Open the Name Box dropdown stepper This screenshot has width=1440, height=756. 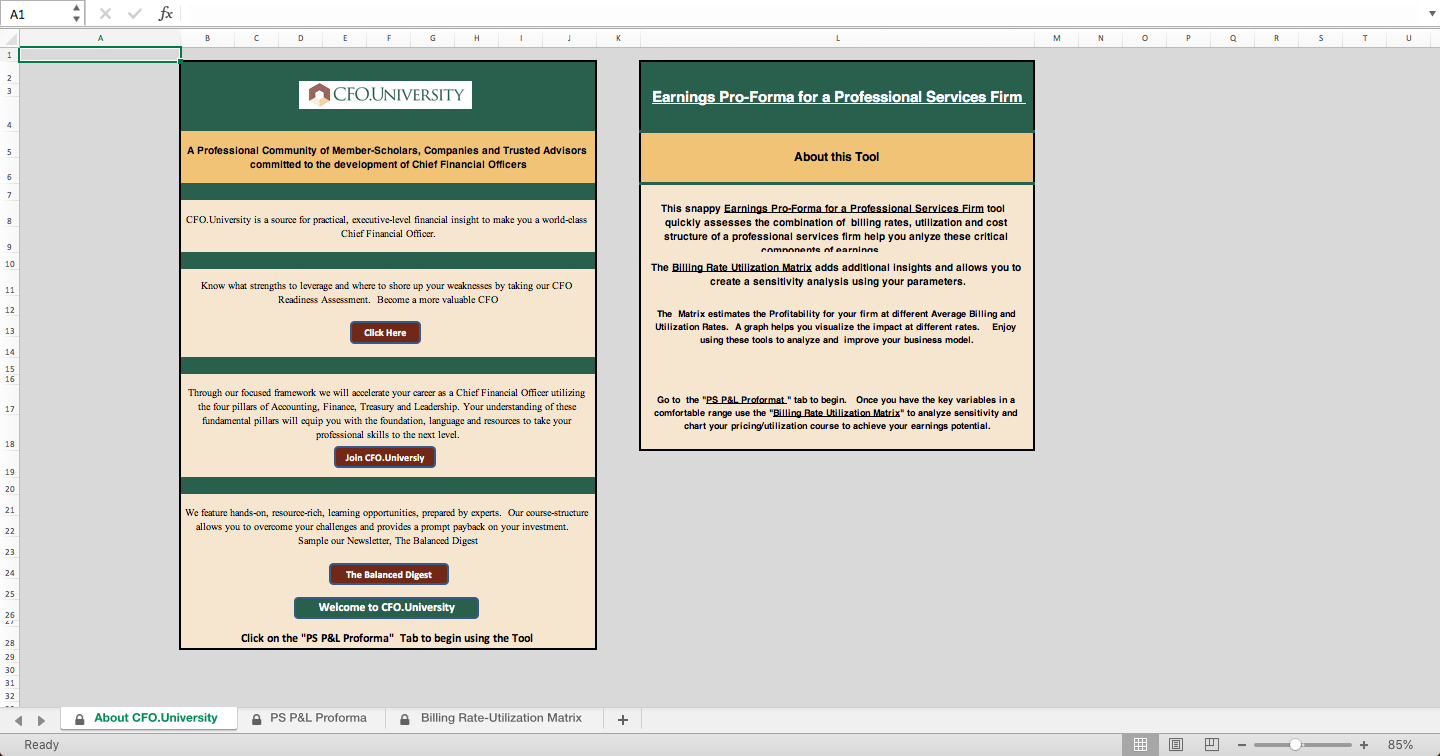(77, 14)
